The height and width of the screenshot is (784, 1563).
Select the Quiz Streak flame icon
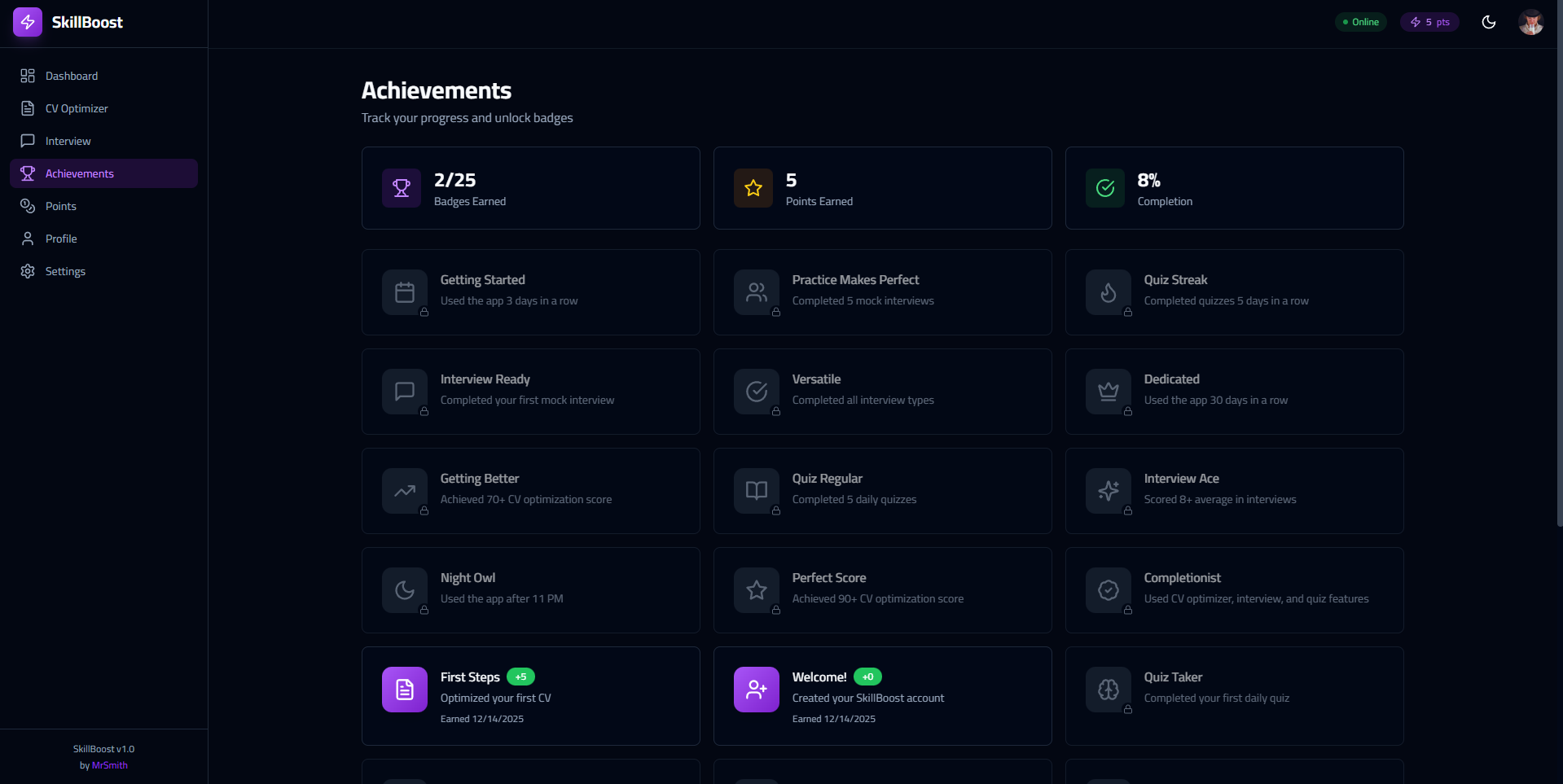(x=1108, y=291)
